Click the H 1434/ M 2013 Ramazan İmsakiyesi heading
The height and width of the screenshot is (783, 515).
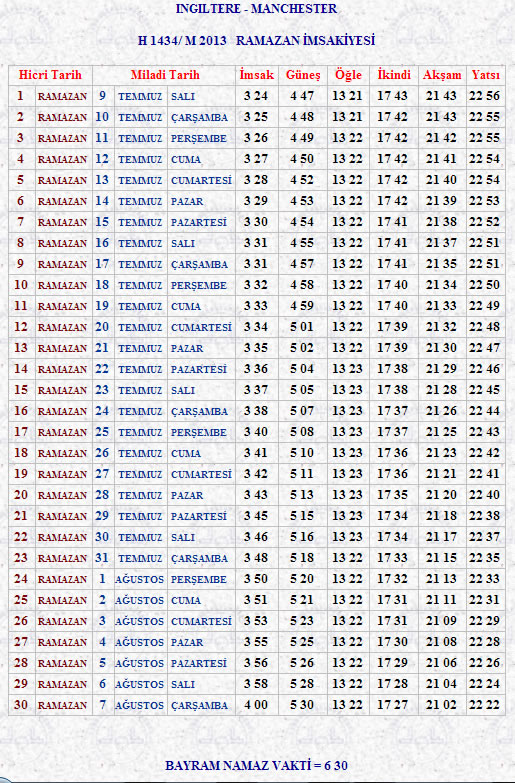(256, 40)
